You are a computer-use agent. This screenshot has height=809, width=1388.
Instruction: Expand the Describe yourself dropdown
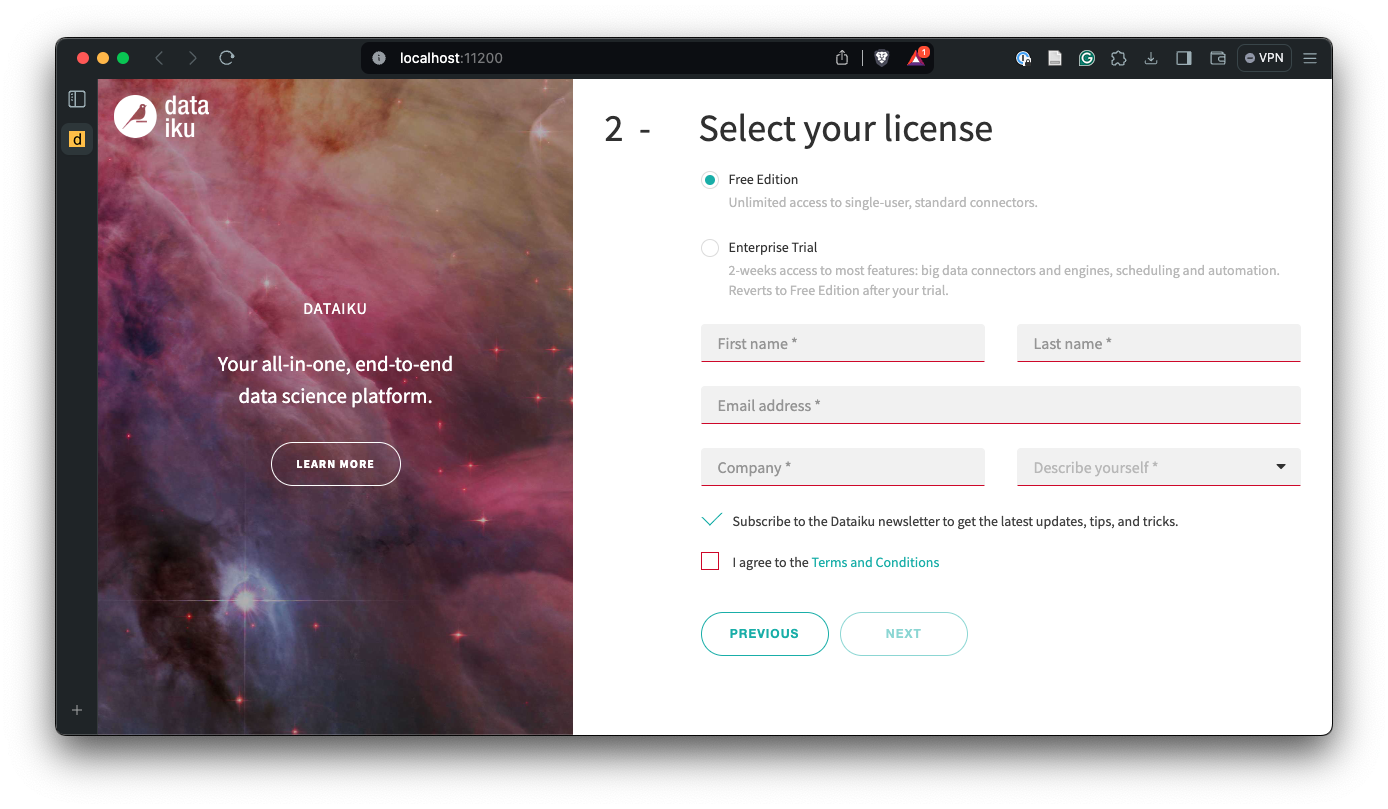[1158, 467]
